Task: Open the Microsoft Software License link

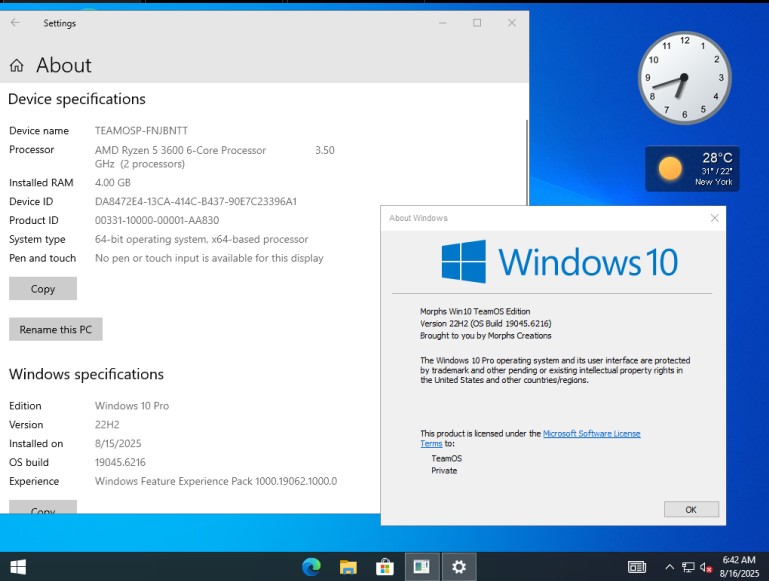Action: tap(591, 433)
